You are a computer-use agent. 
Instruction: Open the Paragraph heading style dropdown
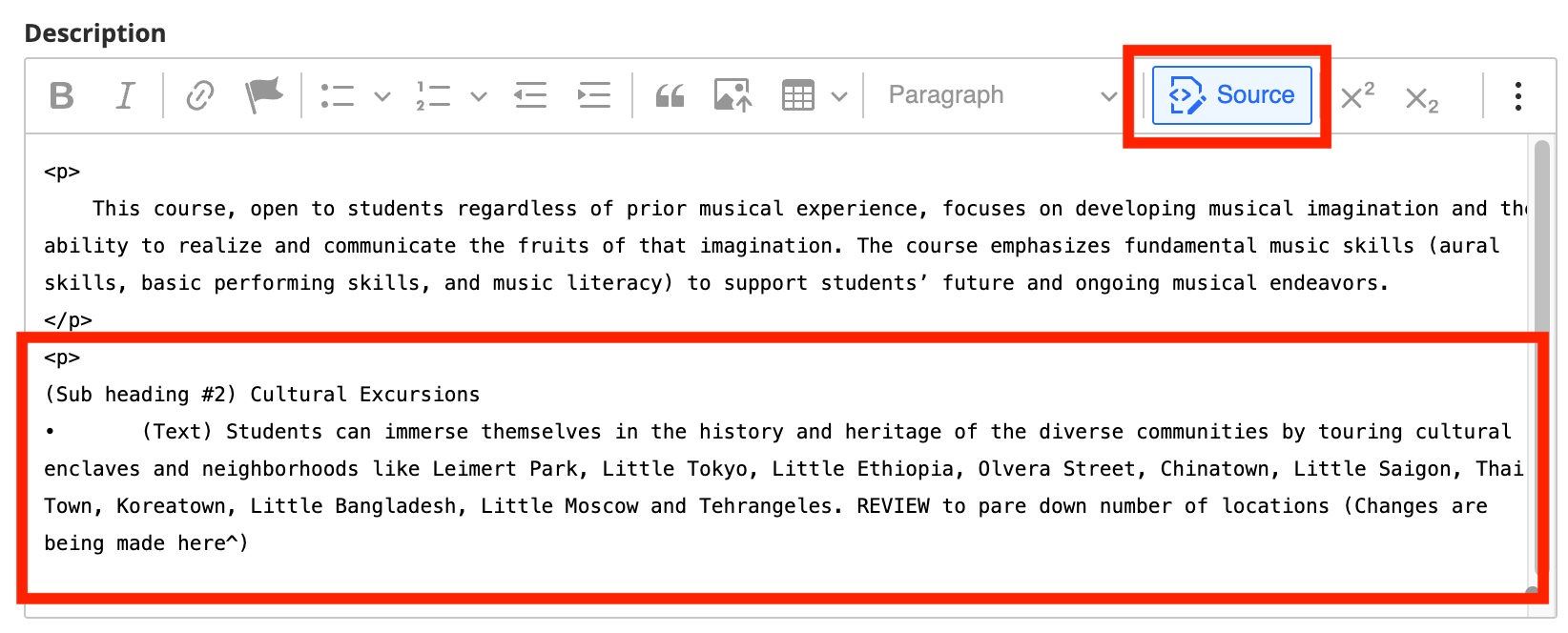1001,95
